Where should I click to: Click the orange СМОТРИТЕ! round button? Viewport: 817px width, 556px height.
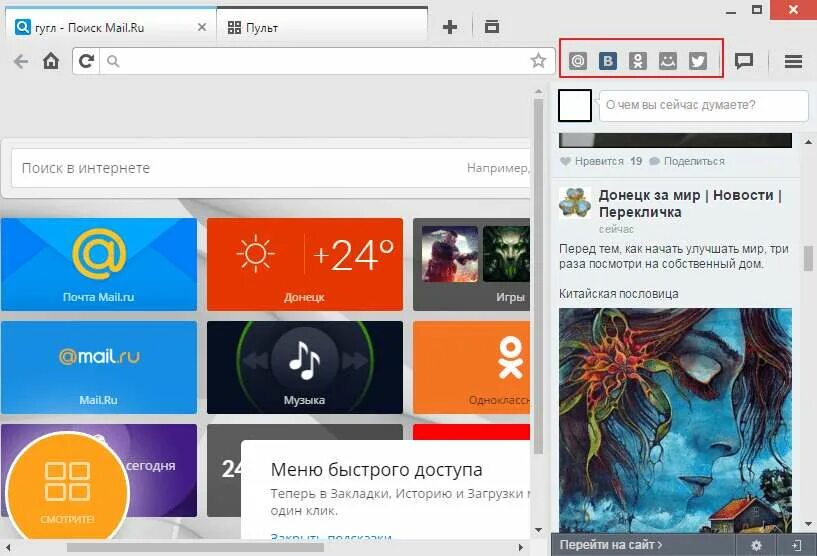(68, 489)
